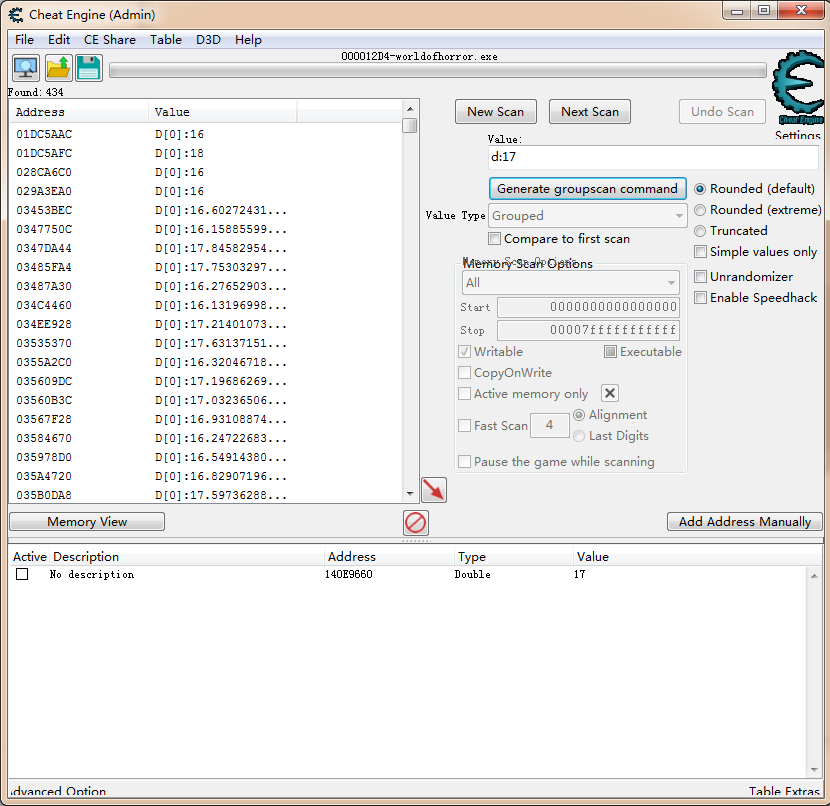Screen dimensions: 830x806
Task: Open the Value Type Grouped dropdown
Action: pyautogui.click(x=588, y=216)
